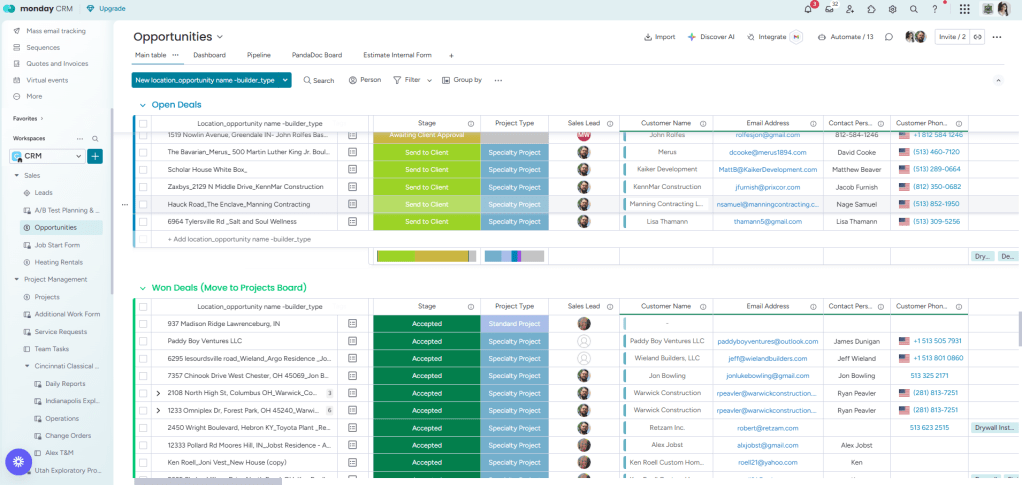Image resolution: width=1022 pixels, height=485 pixels.
Task: Click the Automate / 13 button
Action: click(x=845, y=37)
